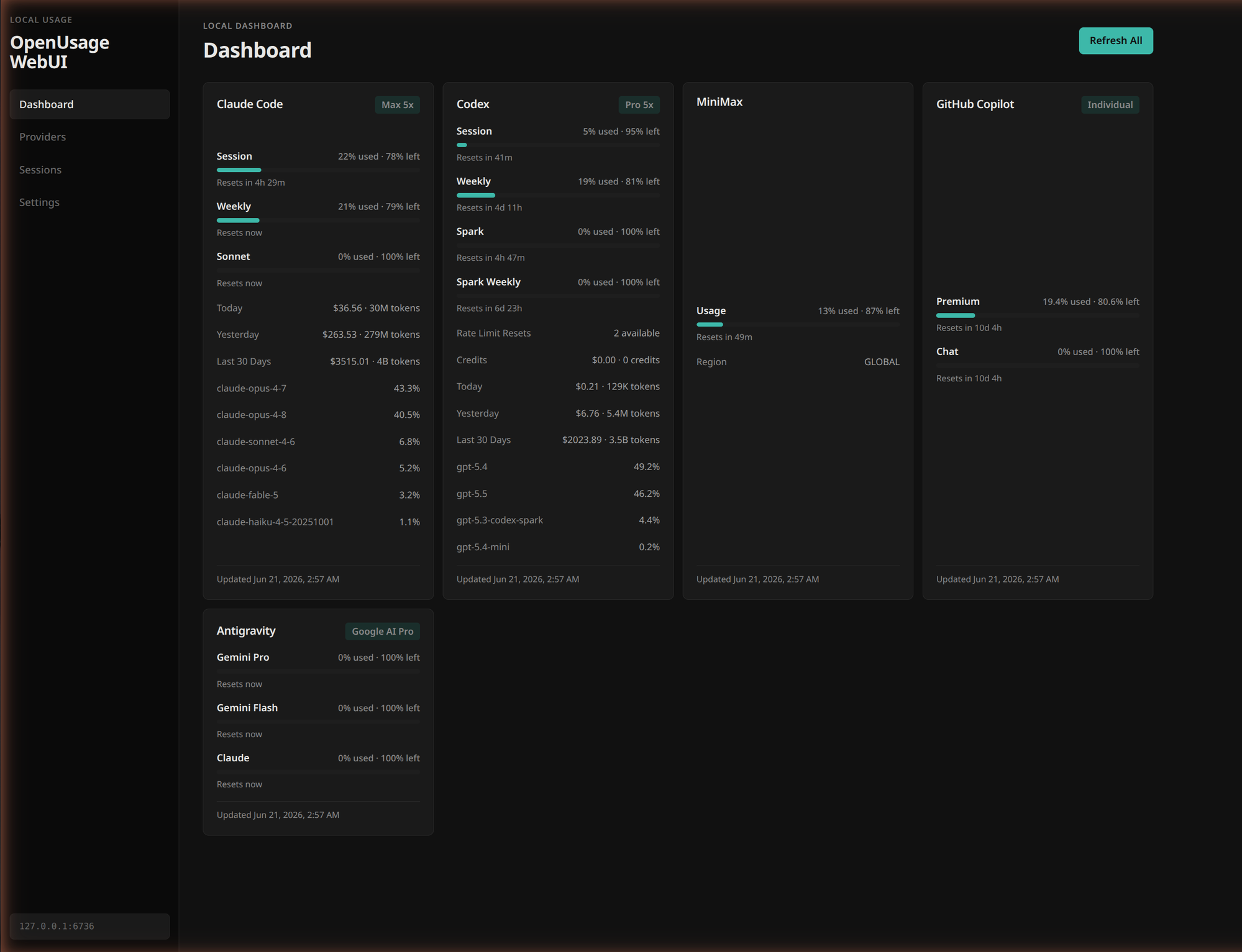Screen dimensions: 1242x952
Task: Click the $36.56 · 30M tokens value
Action: [x=377, y=308]
